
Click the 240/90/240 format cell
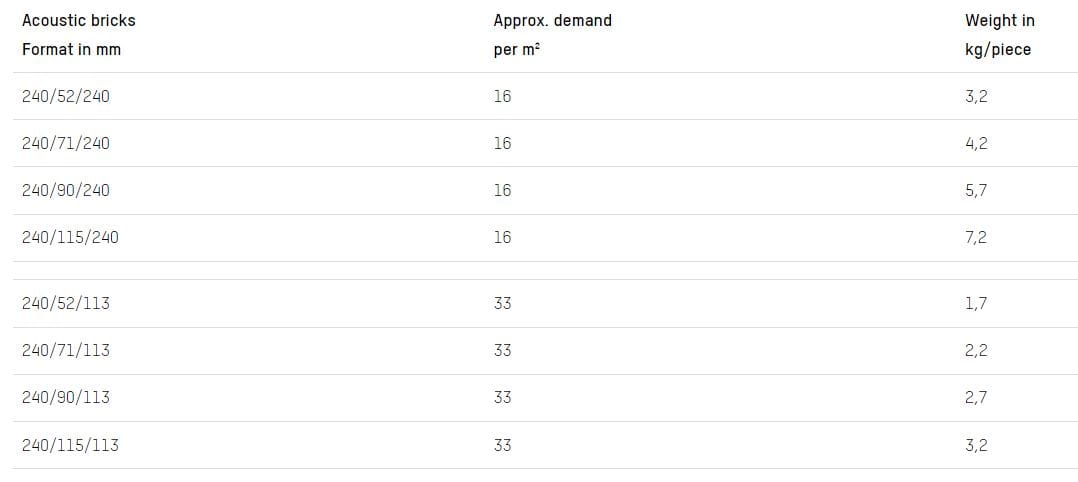[65, 190]
